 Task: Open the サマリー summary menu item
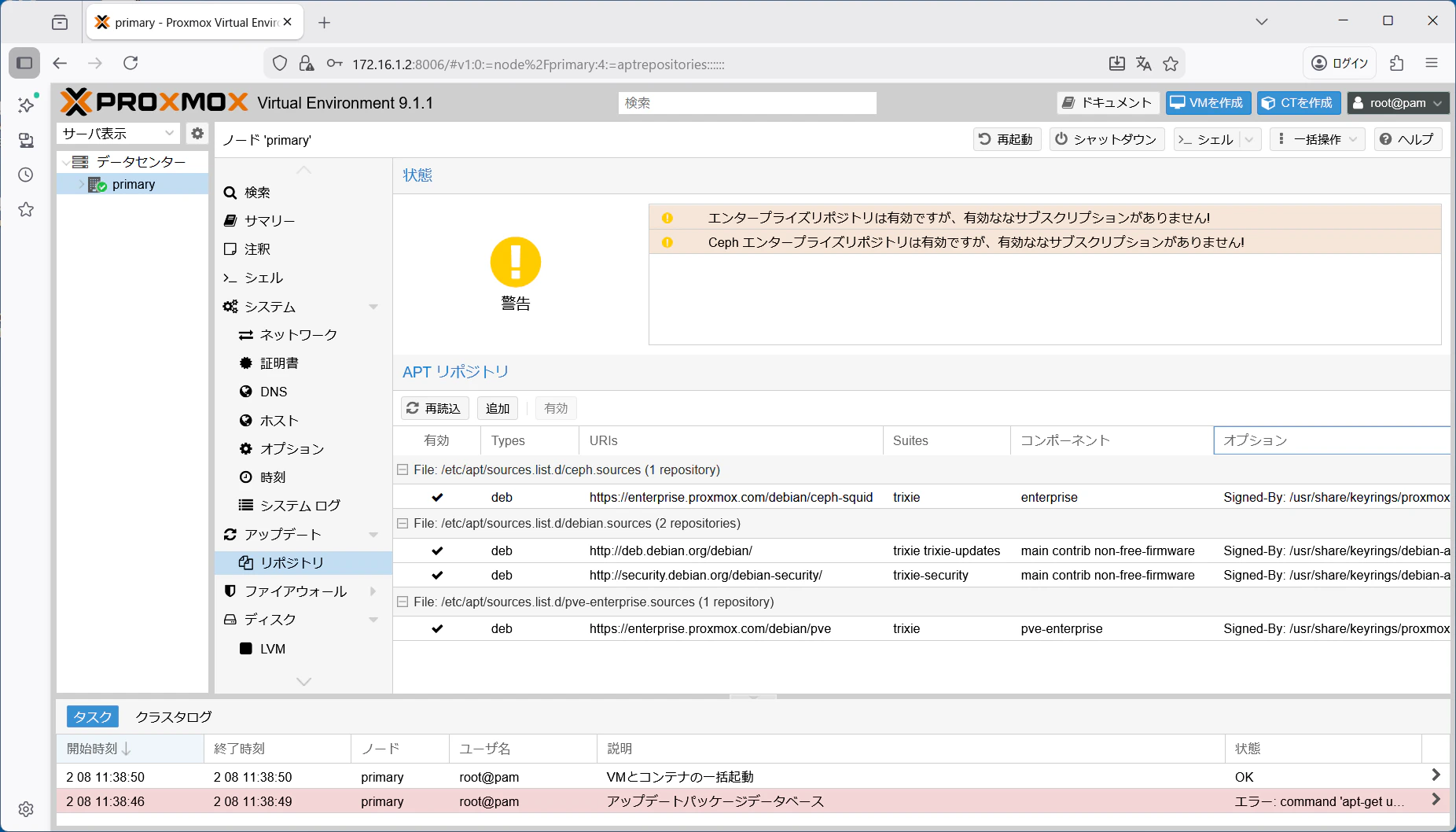[x=303, y=221]
